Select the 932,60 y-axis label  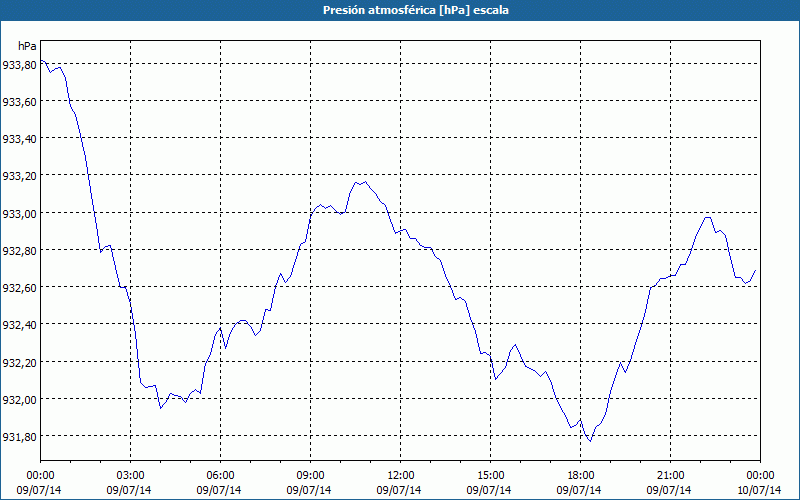[x=19, y=288]
